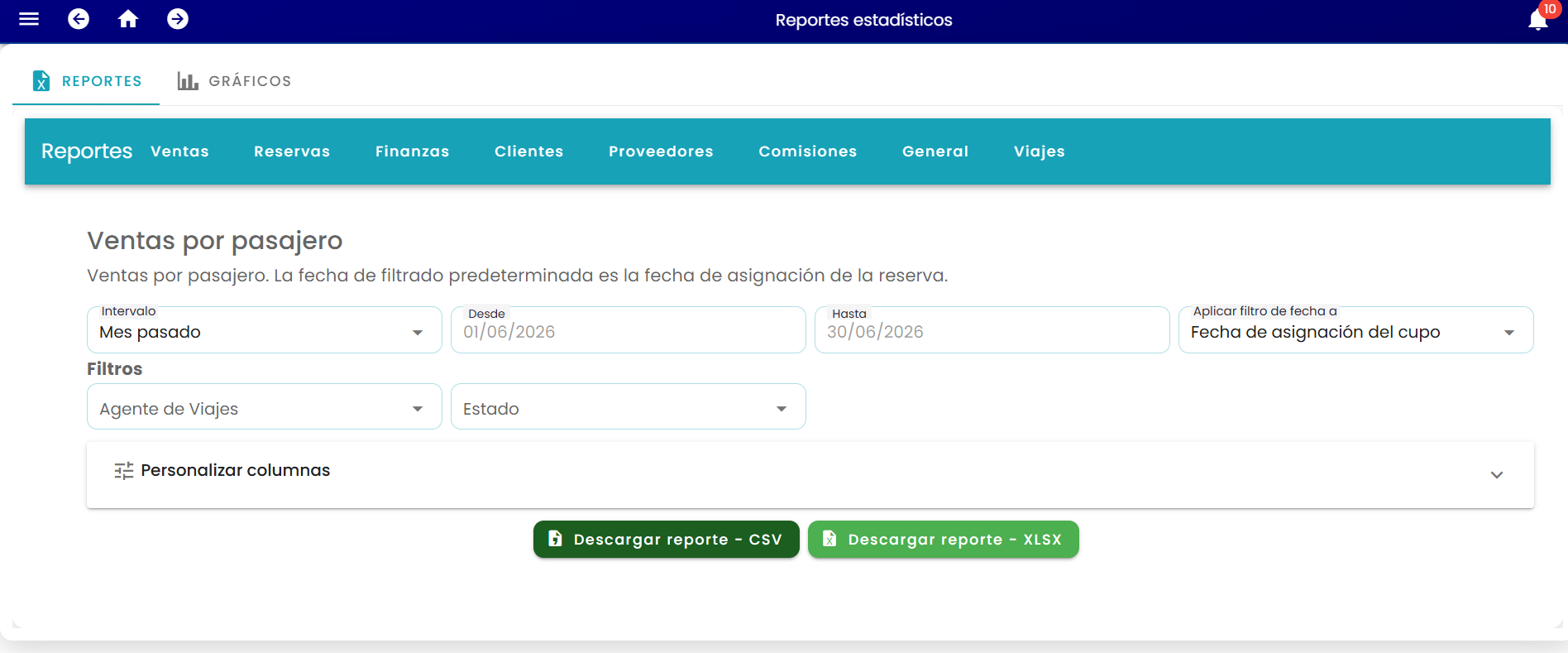Image resolution: width=1568 pixels, height=653 pixels.
Task: Click the bar chart Gráficos icon
Action: pyautogui.click(x=188, y=81)
